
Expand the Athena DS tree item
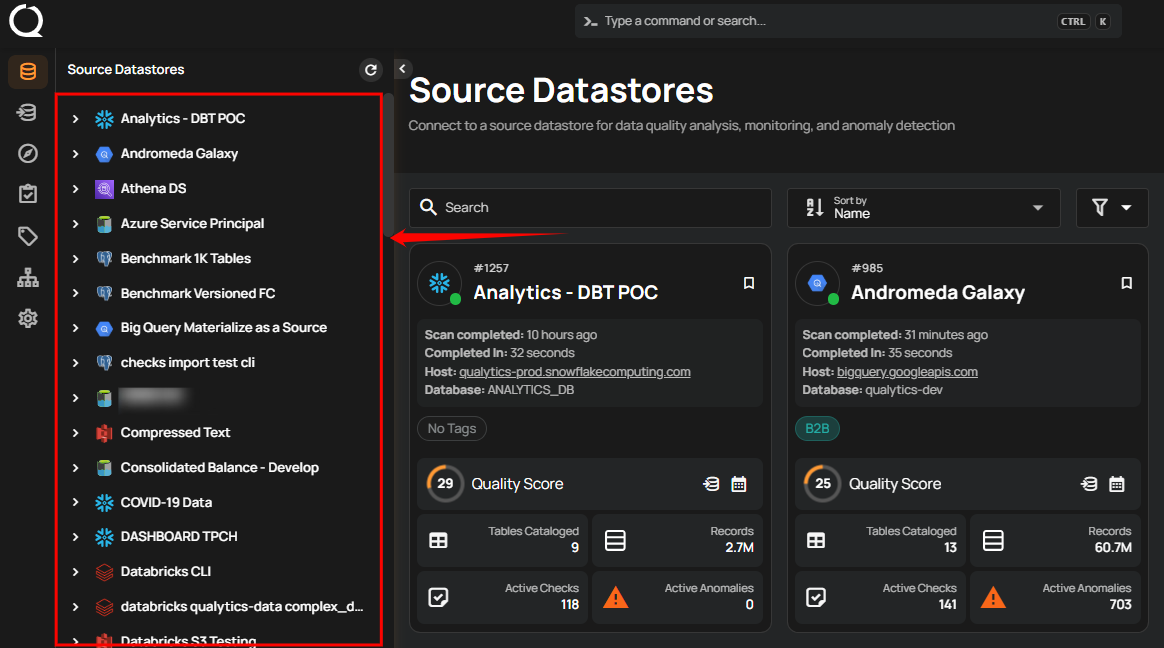click(74, 188)
